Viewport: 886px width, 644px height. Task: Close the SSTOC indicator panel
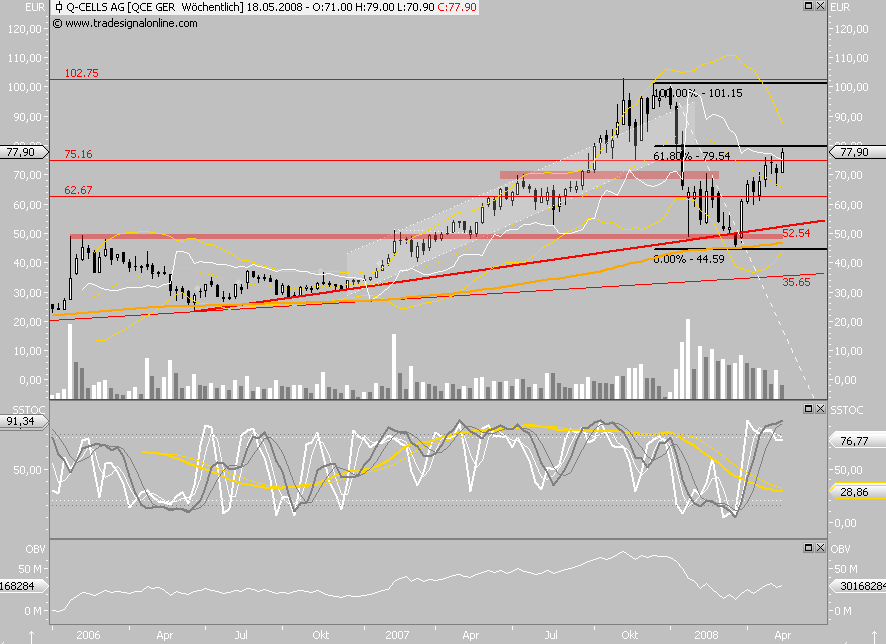820,408
